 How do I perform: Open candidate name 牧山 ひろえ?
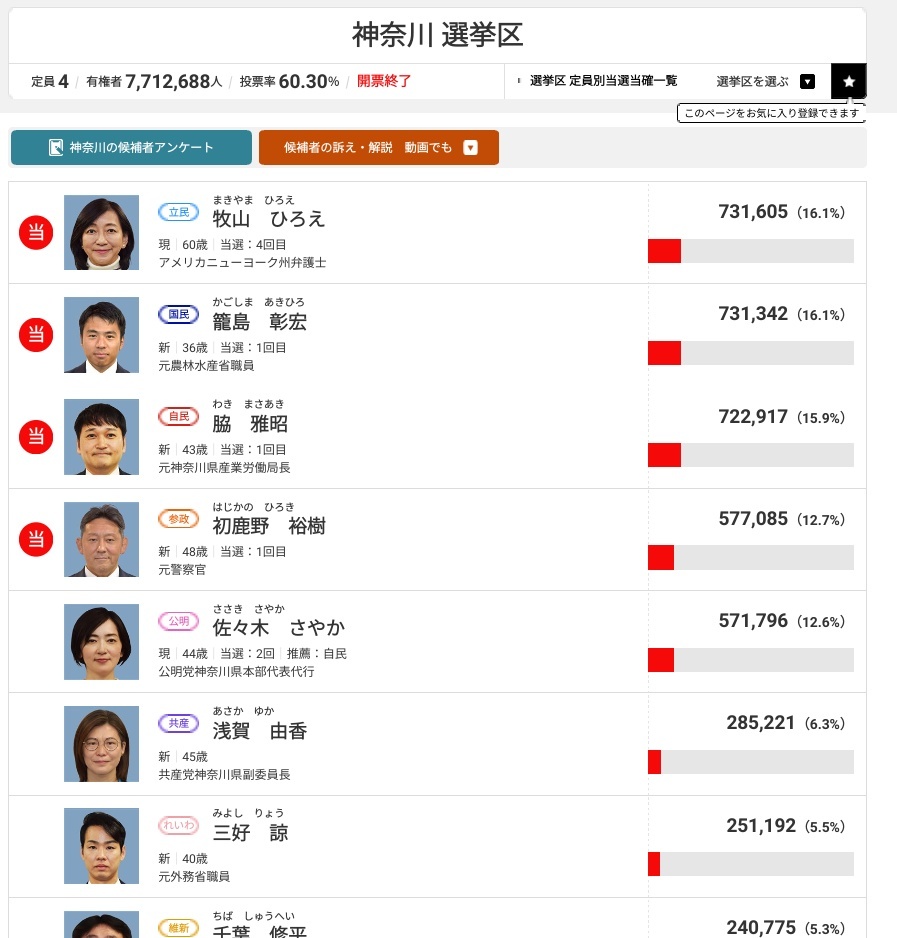(x=269, y=219)
